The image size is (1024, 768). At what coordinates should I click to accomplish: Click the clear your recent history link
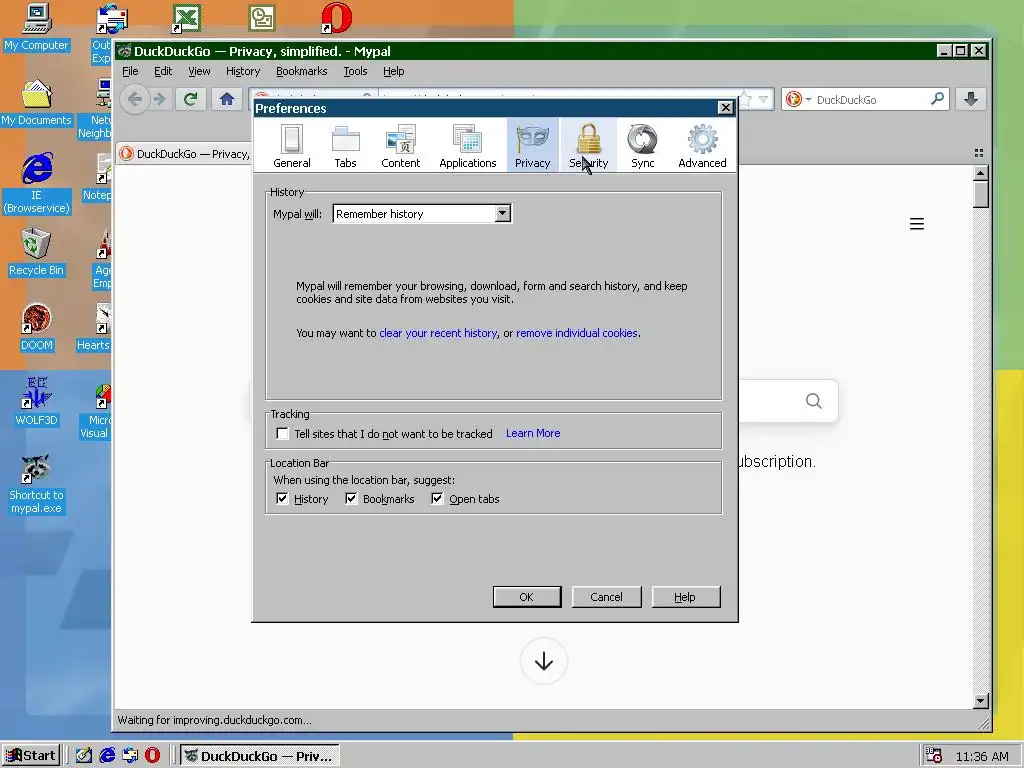point(438,333)
